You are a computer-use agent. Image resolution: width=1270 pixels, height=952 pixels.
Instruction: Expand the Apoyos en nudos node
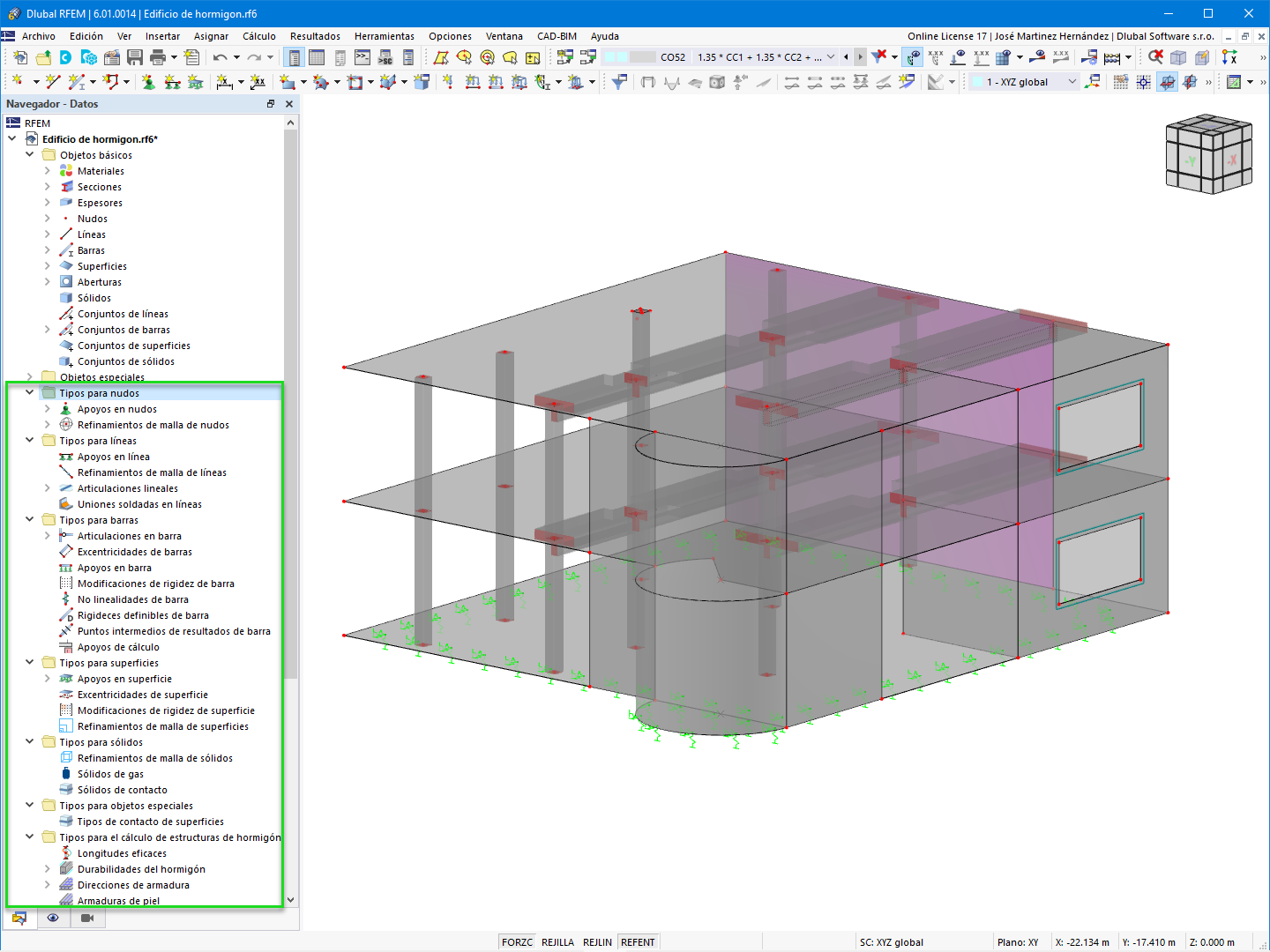pos(48,409)
